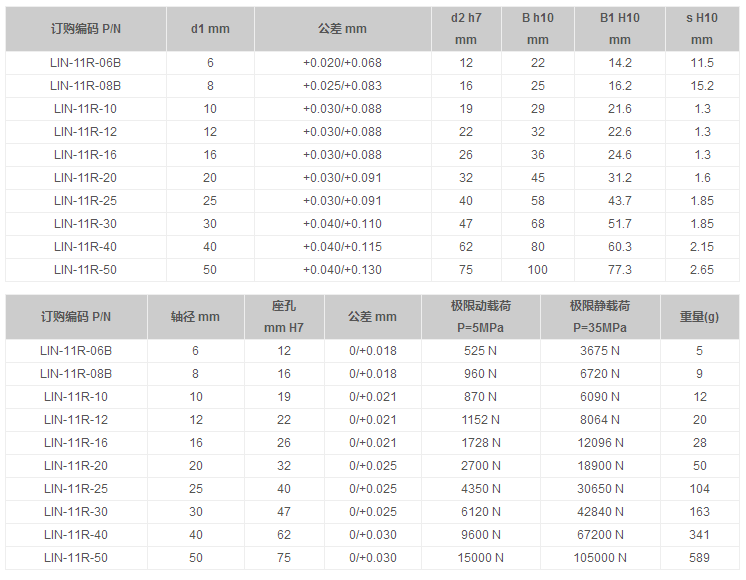Select the s H10 mm column header
The image size is (746, 580).
click(x=702, y=29)
